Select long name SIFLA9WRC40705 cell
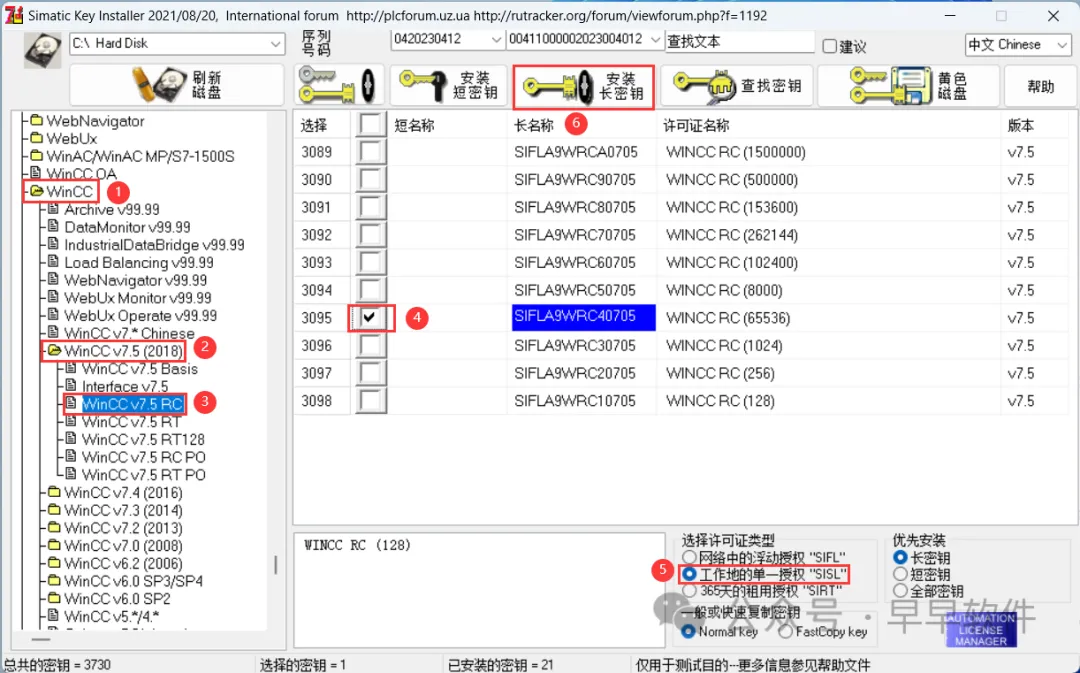 coord(583,318)
